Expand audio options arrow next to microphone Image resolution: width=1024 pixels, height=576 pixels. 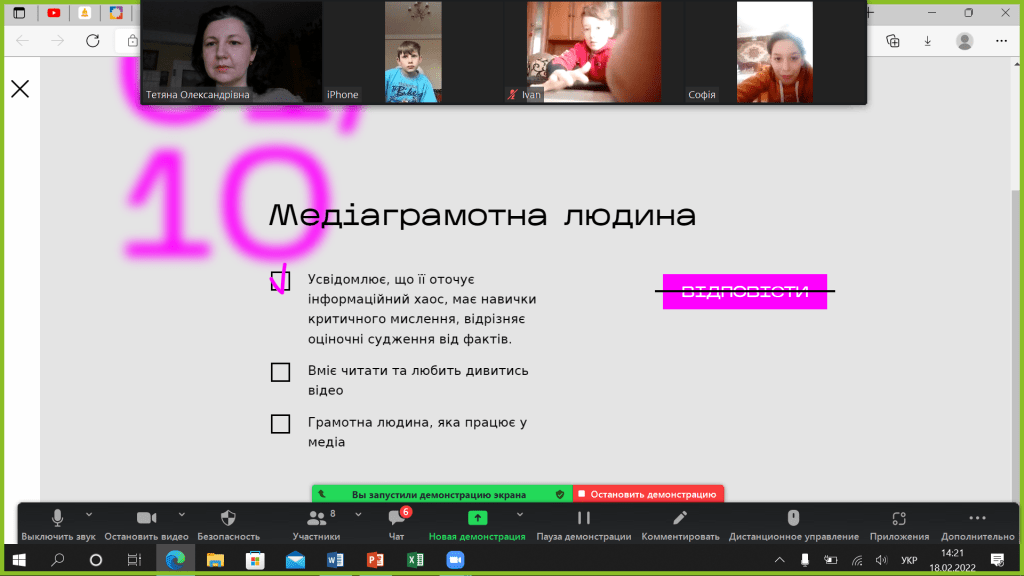click(x=89, y=514)
